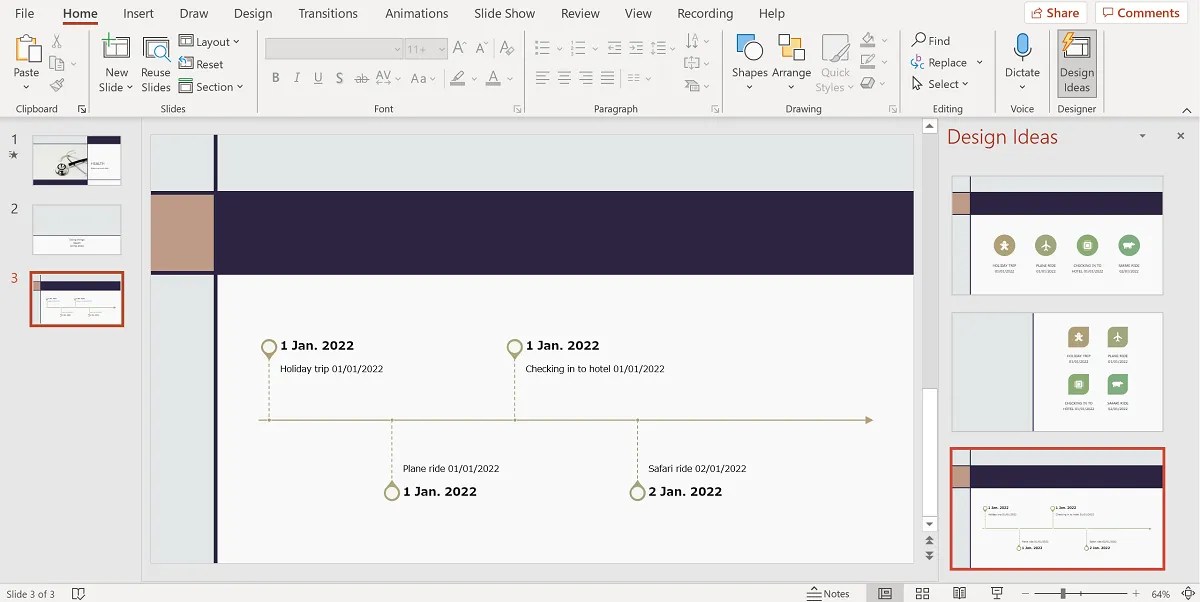This screenshot has height=602, width=1200.
Task: Center align the selected text
Action: click(x=564, y=77)
